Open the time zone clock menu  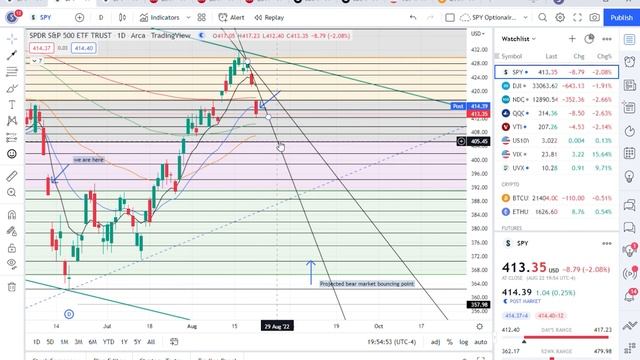click(x=391, y=342)
